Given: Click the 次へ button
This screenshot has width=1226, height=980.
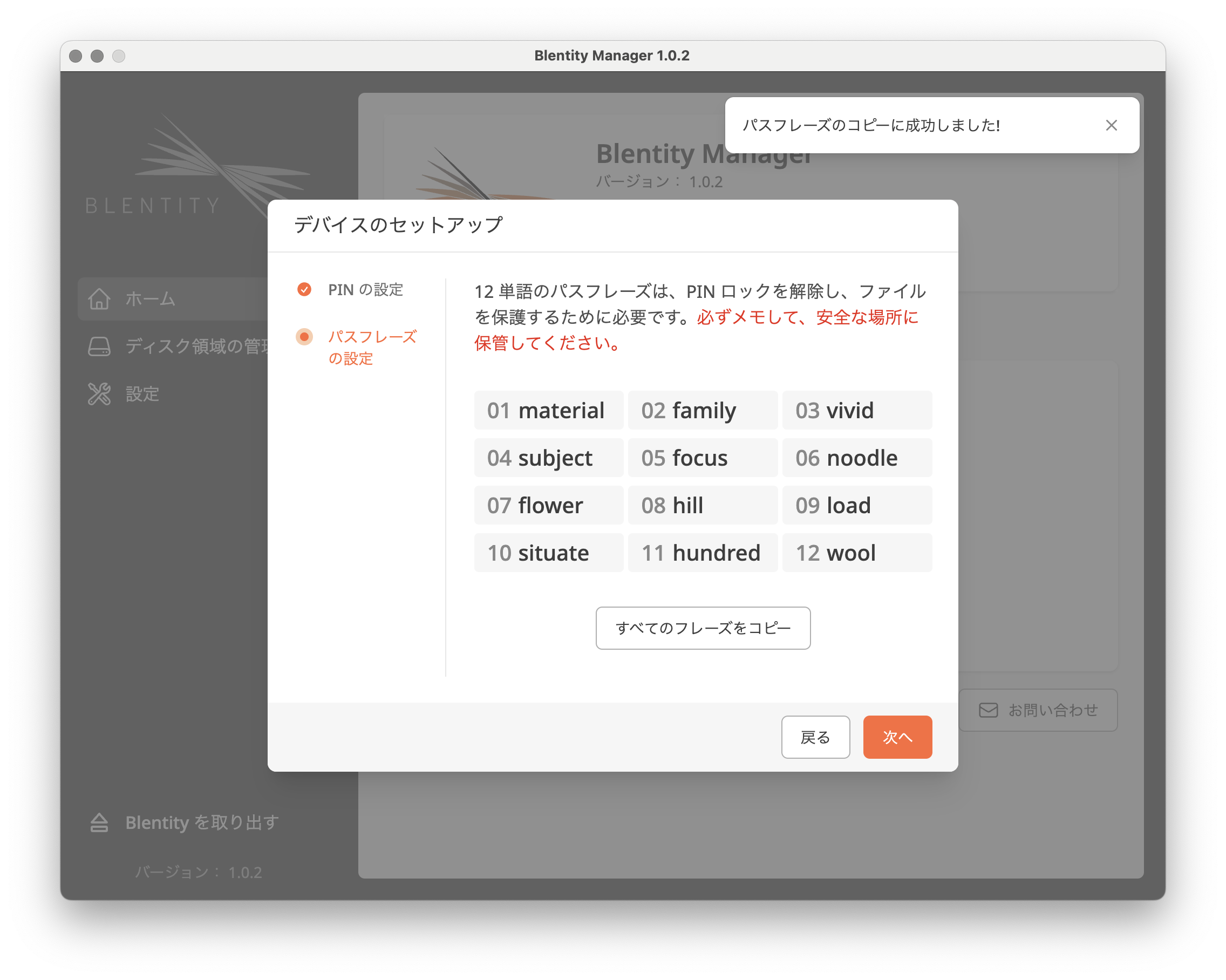Looking at the screenshot, I should [897, 737].
